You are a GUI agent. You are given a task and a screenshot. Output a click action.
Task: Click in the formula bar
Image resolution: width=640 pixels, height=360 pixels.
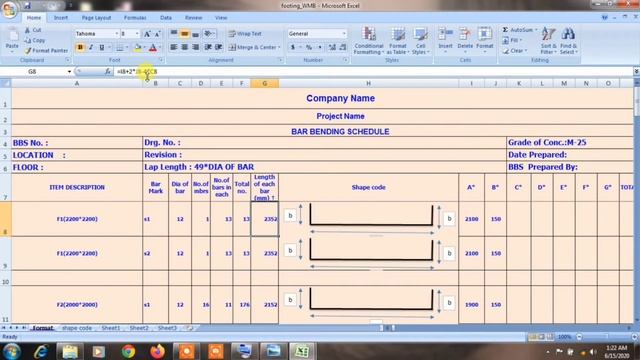pos(373,71)
